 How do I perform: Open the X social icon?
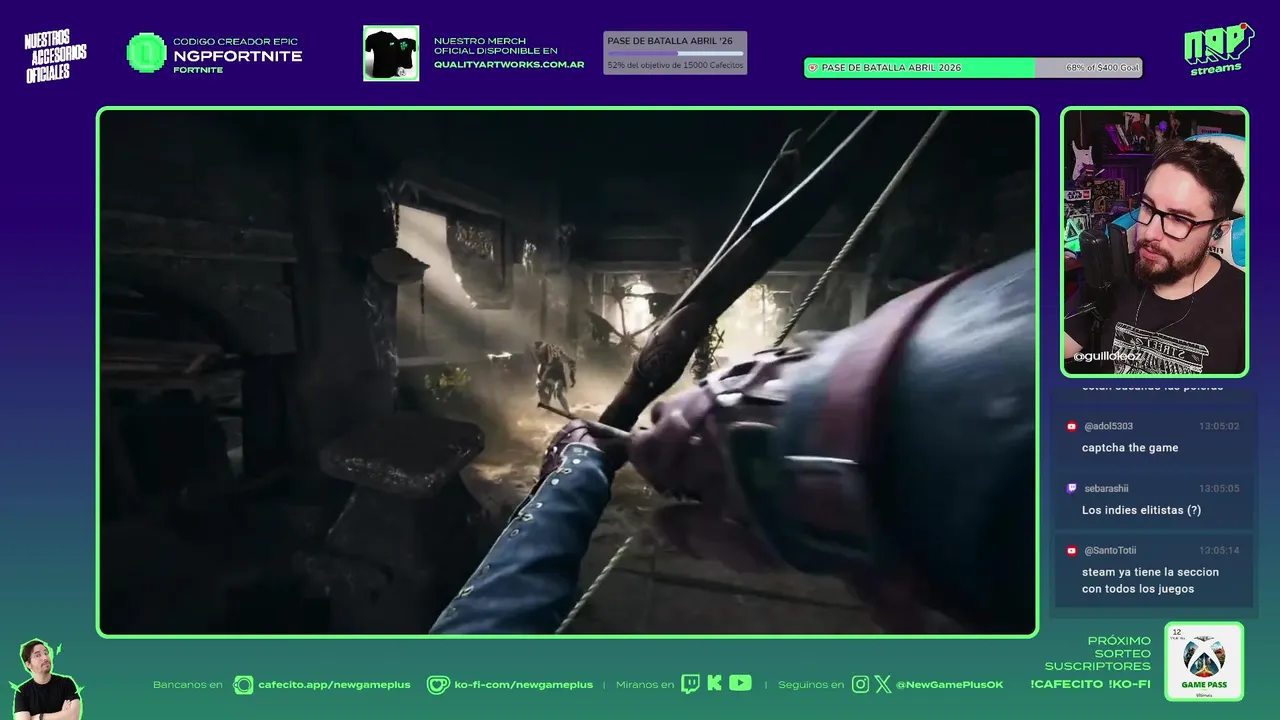click(x=883, y=685)
